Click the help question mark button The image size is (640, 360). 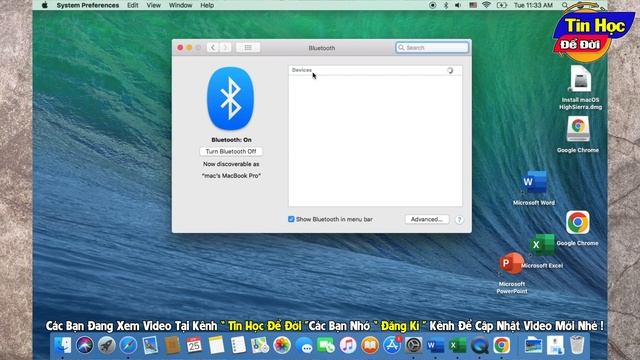tap(459, 220)
